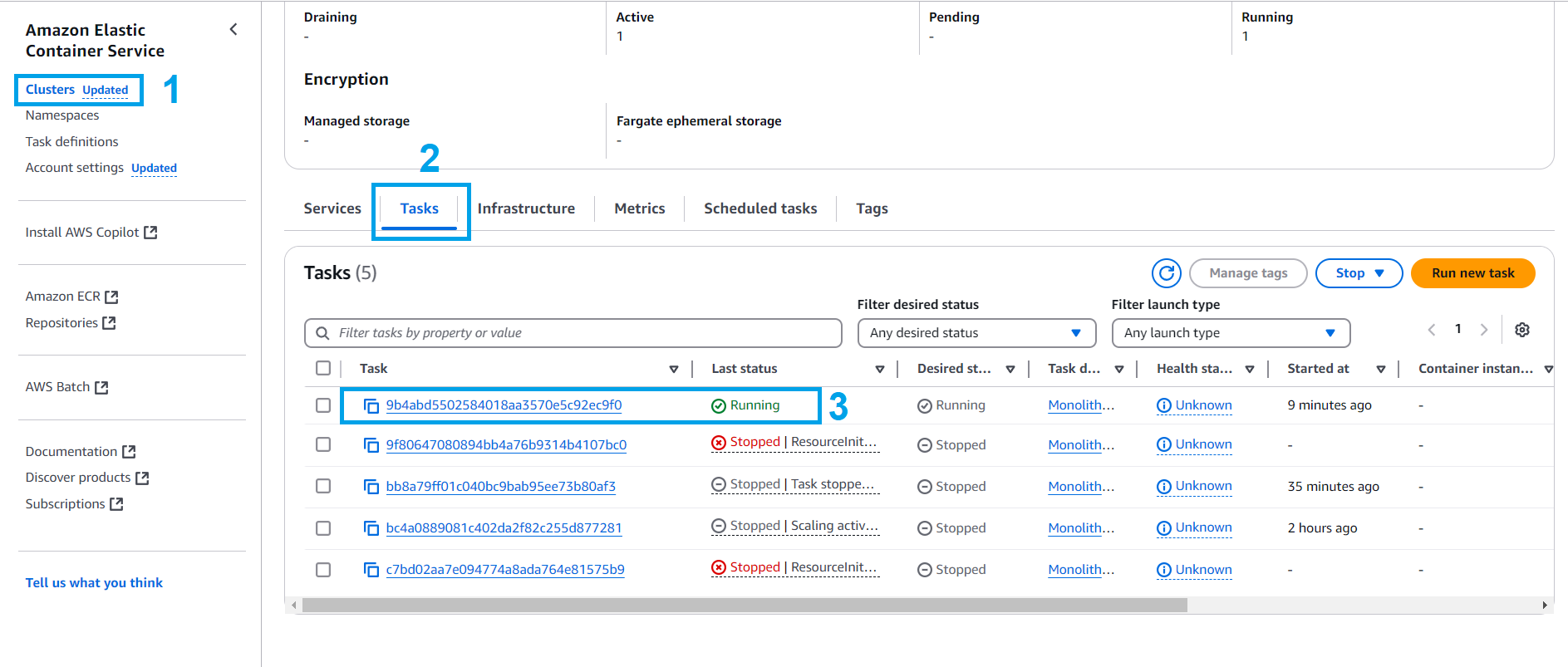Sort by the Desired status column arrow

coord(1010,370)
